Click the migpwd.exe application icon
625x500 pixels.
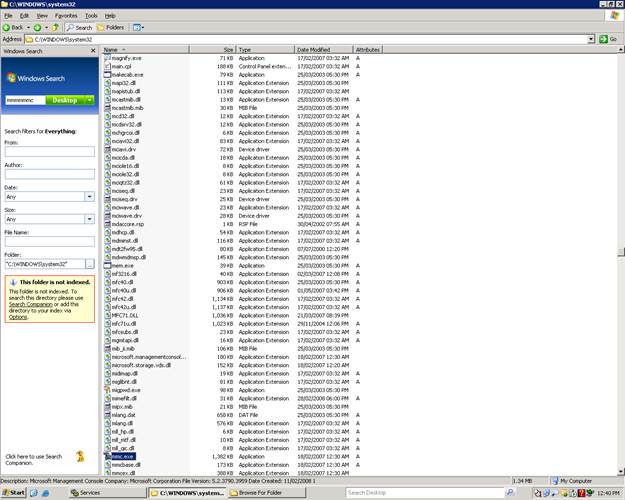tap(107, 390)
